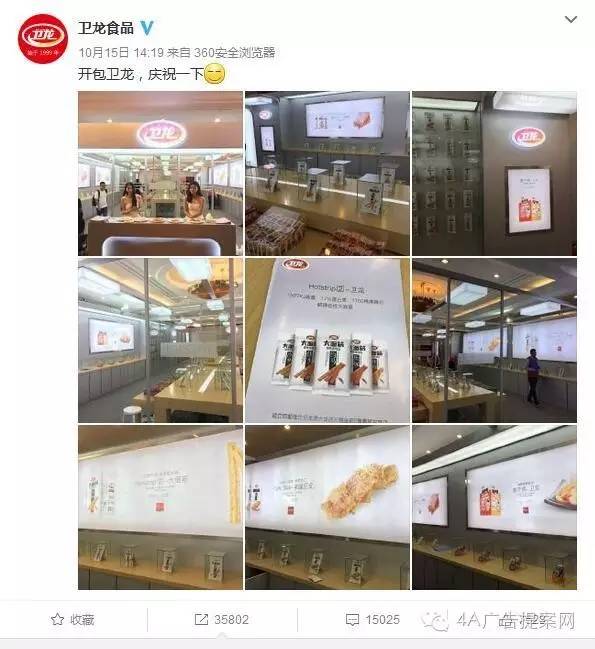Click the WeChat watermark logo icon

tap(435, 621)
